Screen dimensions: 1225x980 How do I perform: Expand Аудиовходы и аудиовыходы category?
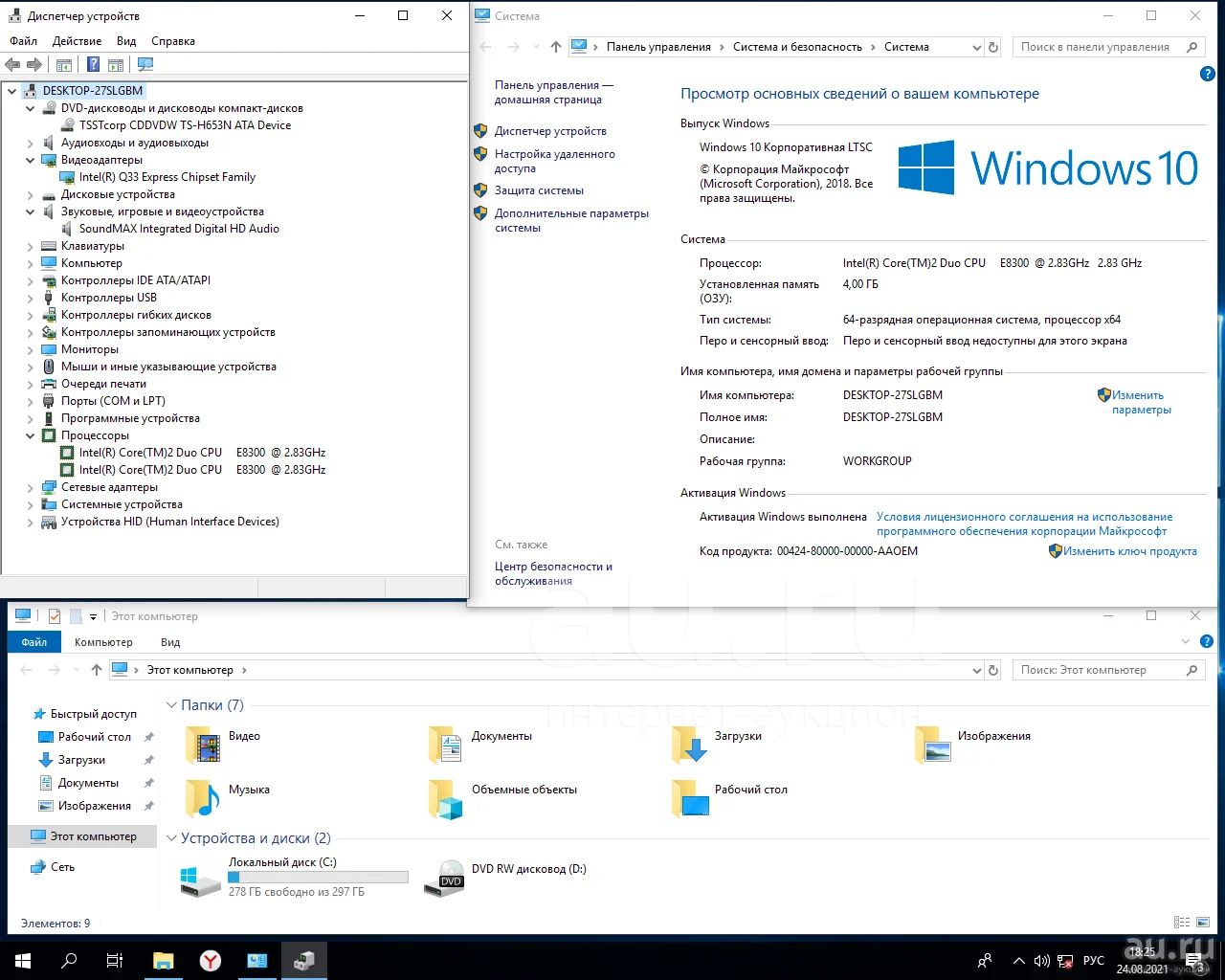click(31, 143)
